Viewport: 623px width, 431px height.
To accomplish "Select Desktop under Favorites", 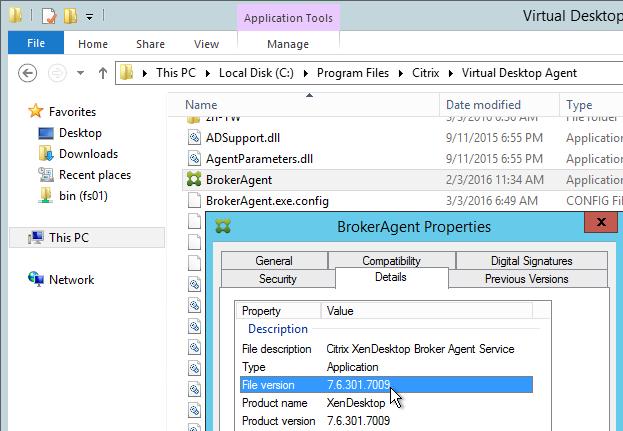I will [80, 133].
